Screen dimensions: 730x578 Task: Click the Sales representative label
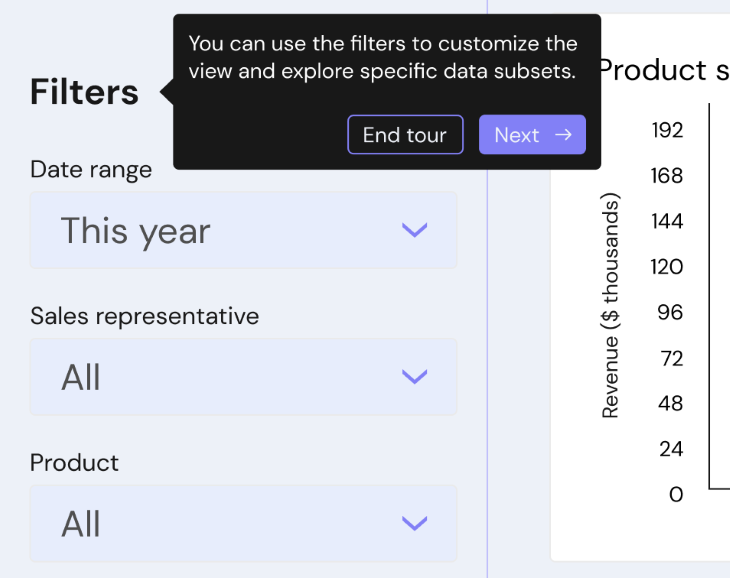click(x=144, y=316)
